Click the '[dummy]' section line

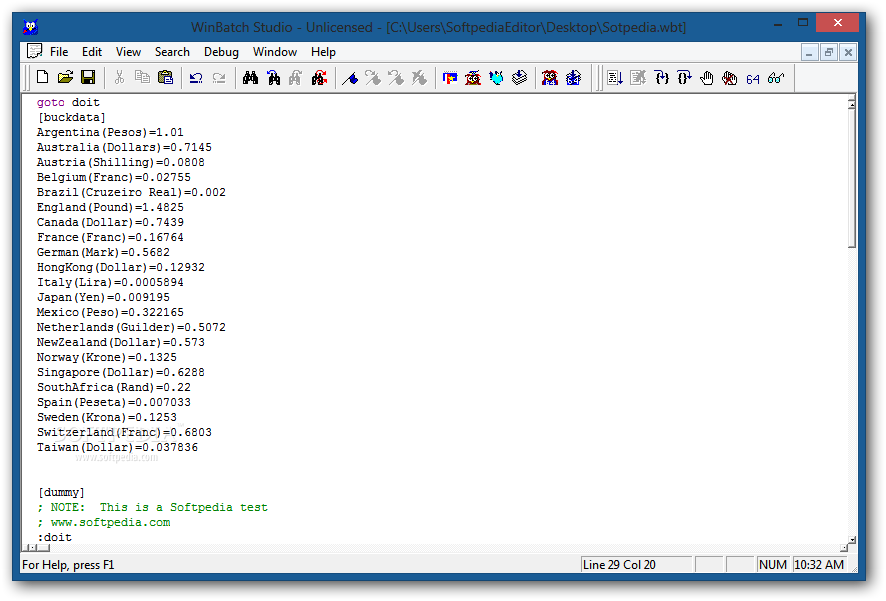(x=61, y=492)
